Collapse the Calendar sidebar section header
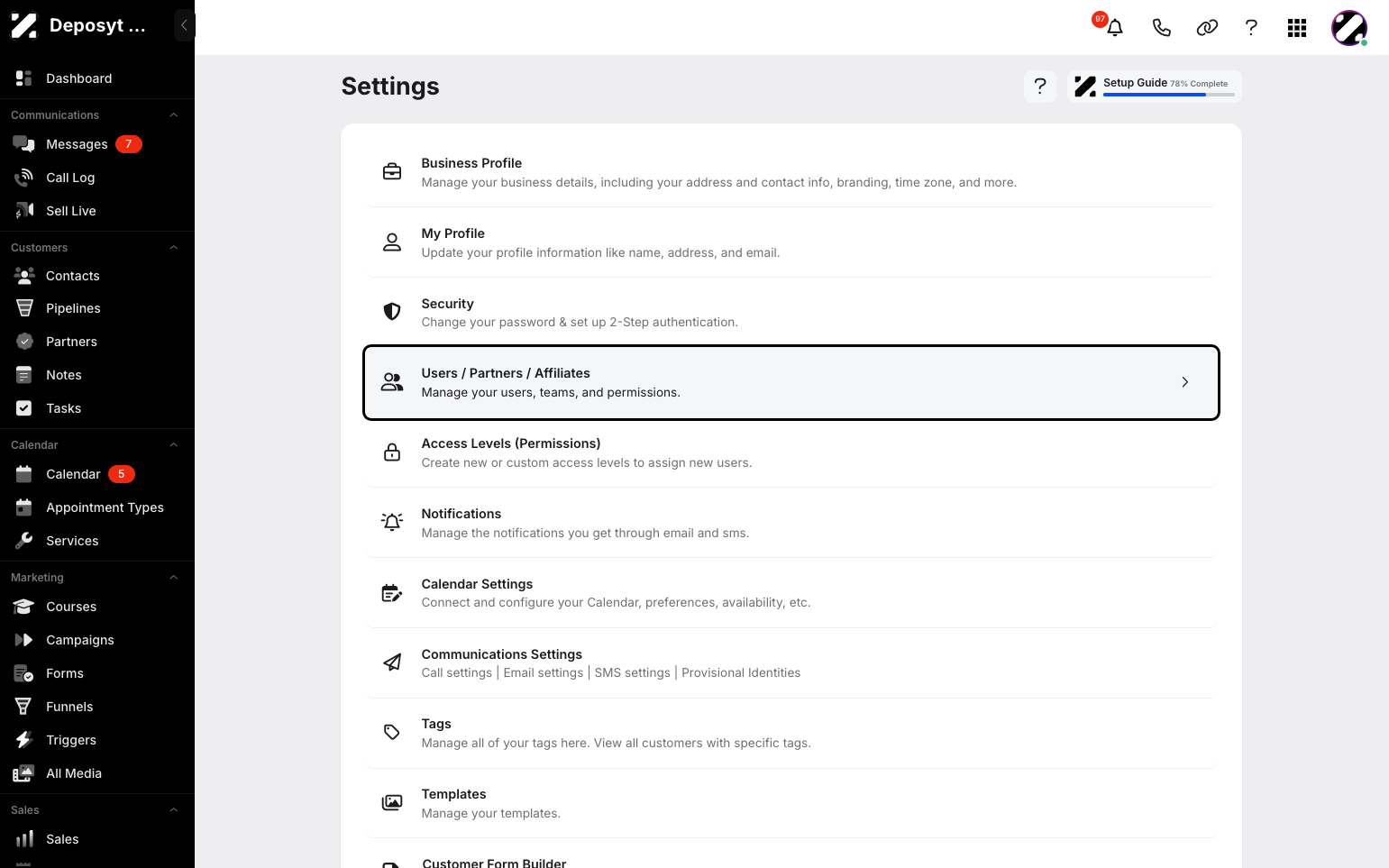Image resolution: width=1389 pixels, height=868 pixels. pyautogui.click(x=174, y=445)
